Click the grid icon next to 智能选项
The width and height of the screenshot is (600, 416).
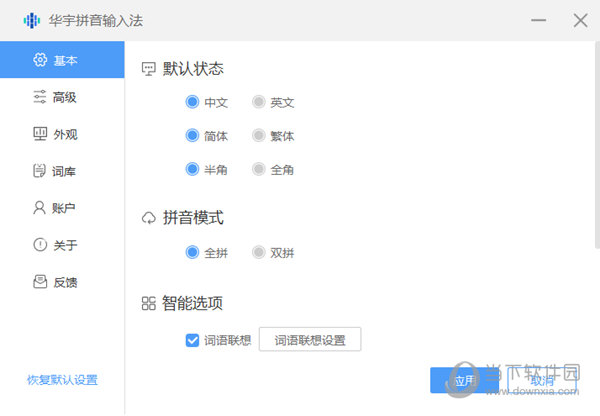click(148, 303)
